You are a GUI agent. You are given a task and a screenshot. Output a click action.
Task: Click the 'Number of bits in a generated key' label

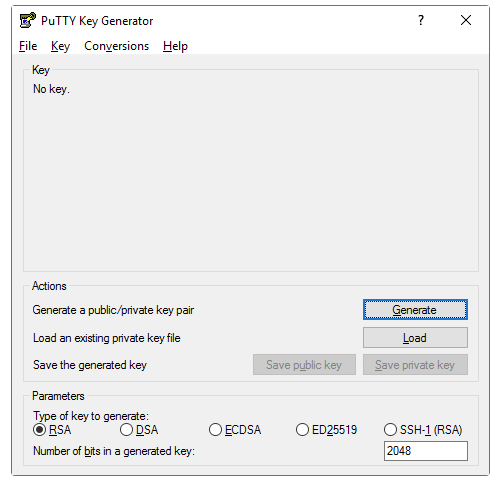coord(114,451)
